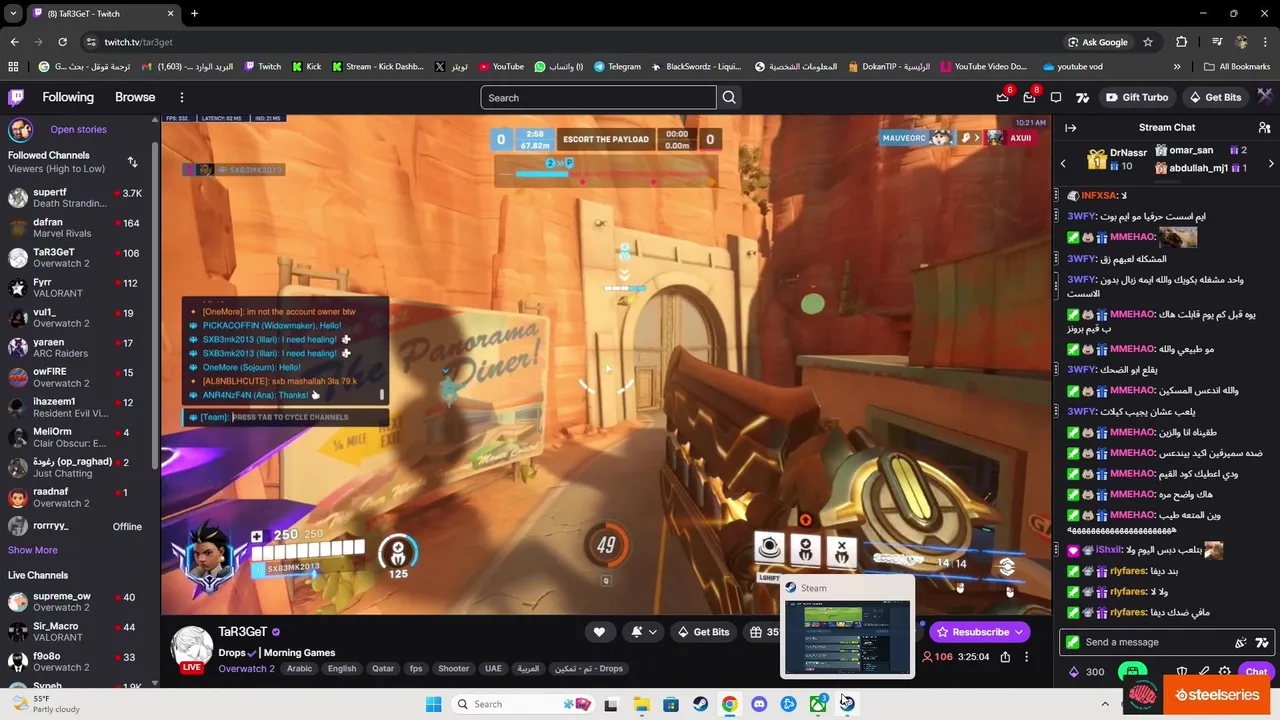Show previous gift leaderboard entries
Screen dimensions: 1280x720
(1063, 163)
